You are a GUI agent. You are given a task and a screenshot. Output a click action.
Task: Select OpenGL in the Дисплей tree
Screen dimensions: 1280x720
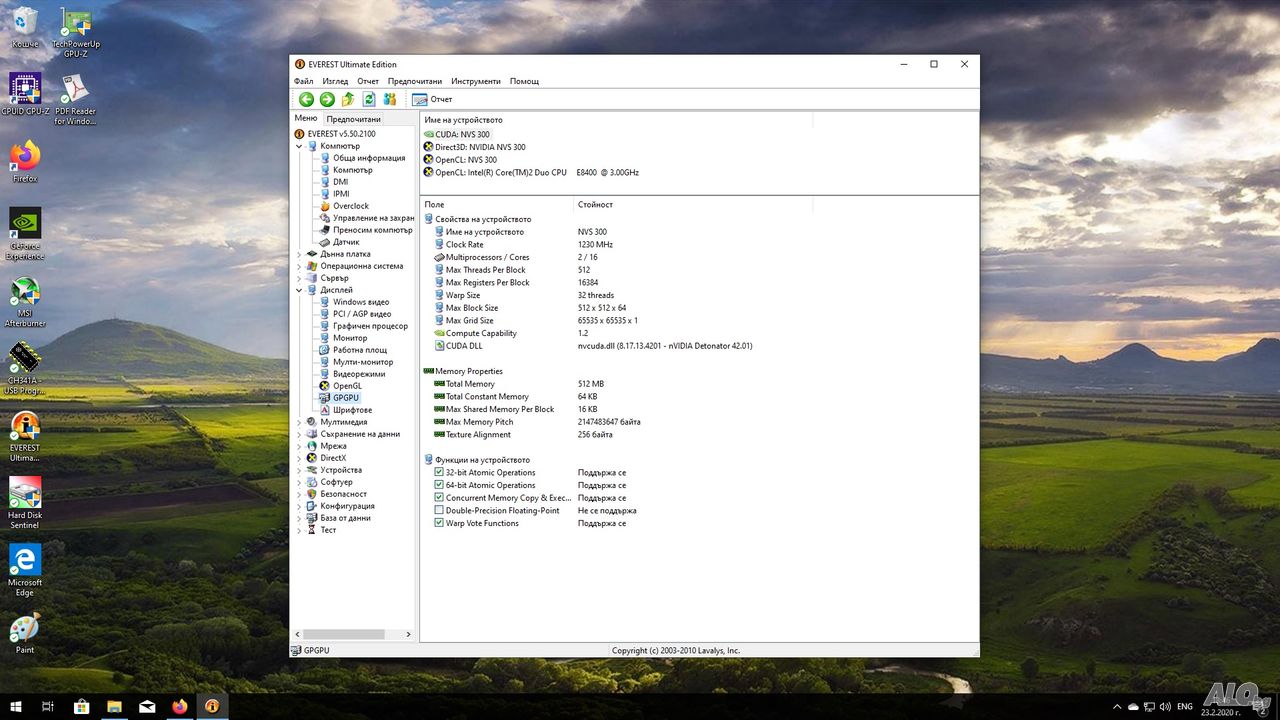pos(348,386)
